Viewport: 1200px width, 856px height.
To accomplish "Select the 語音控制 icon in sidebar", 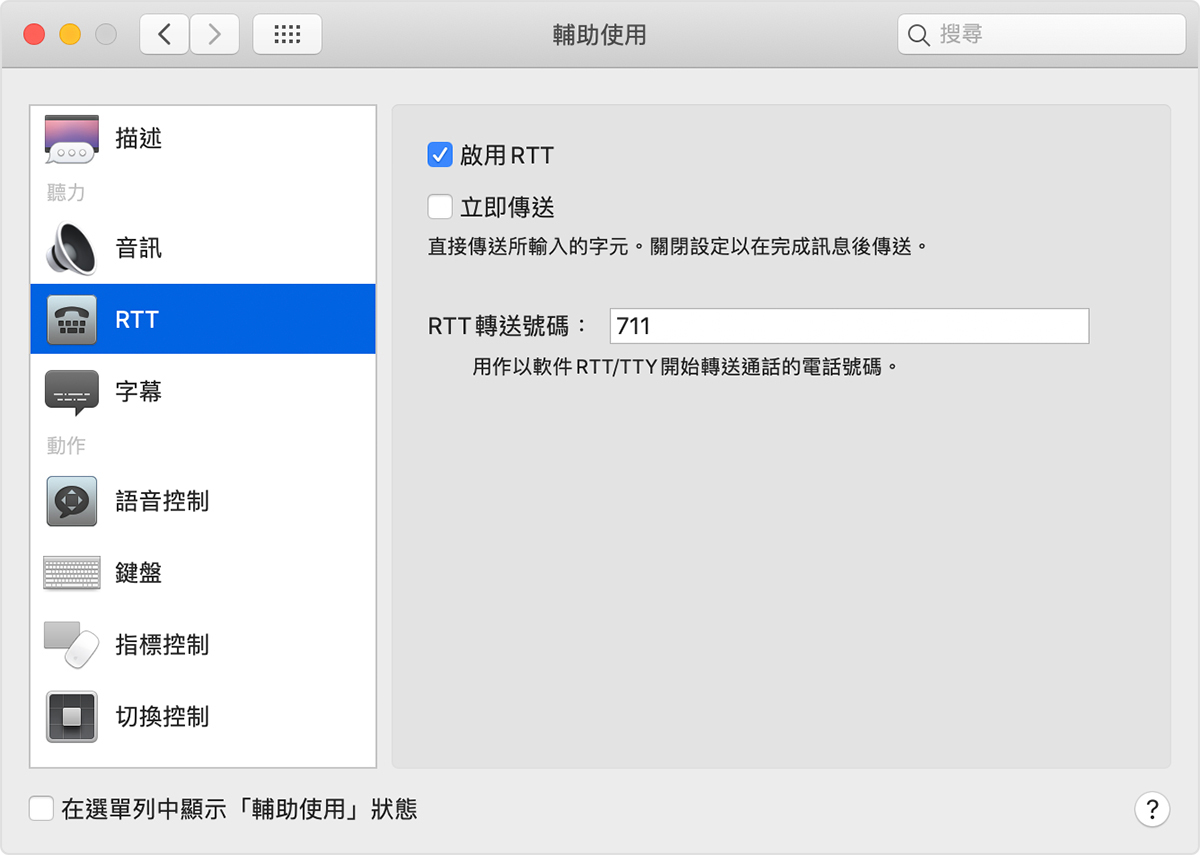I will 71,501.
